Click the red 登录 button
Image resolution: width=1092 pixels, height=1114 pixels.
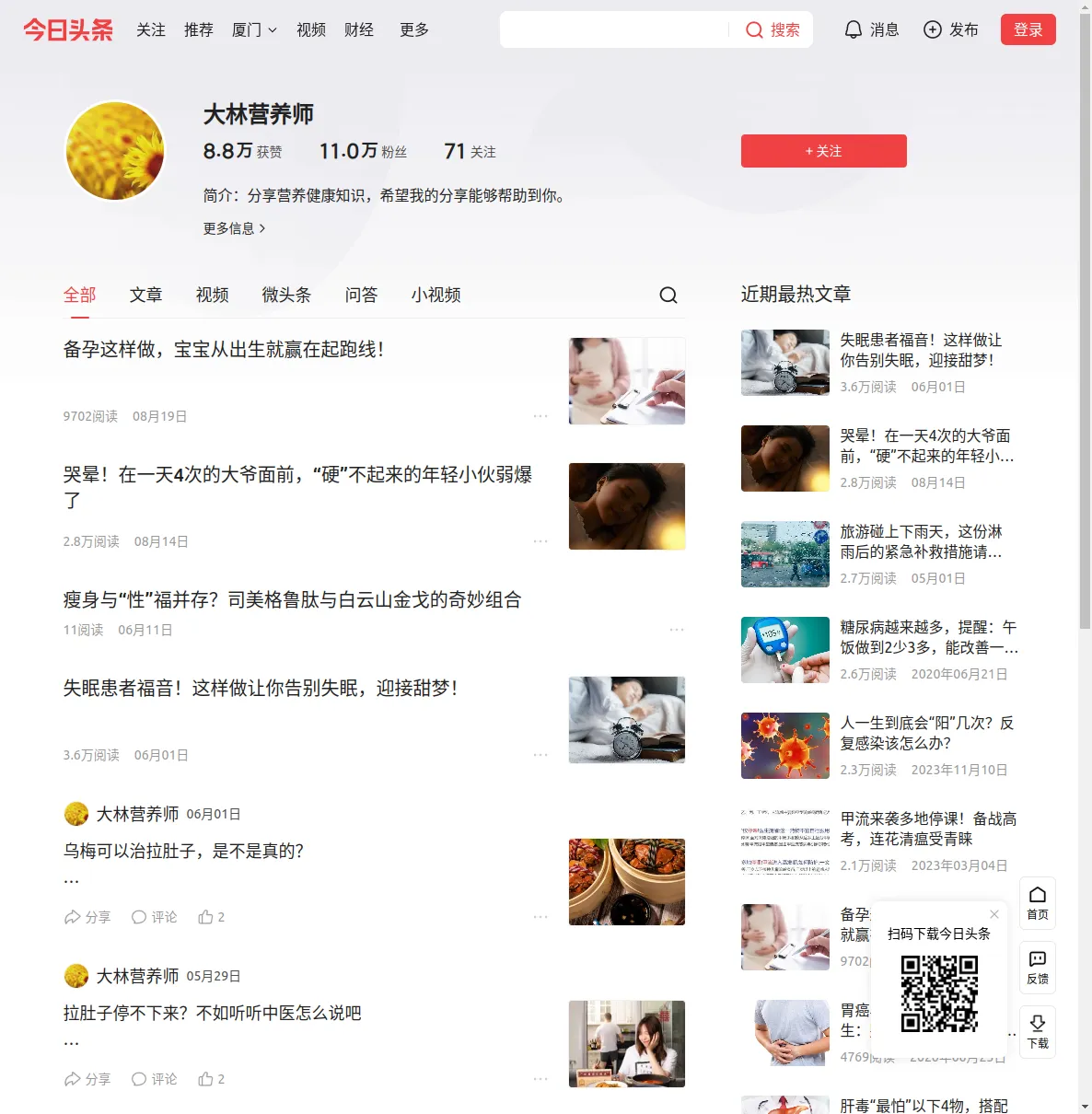[x=1028, y=29]
